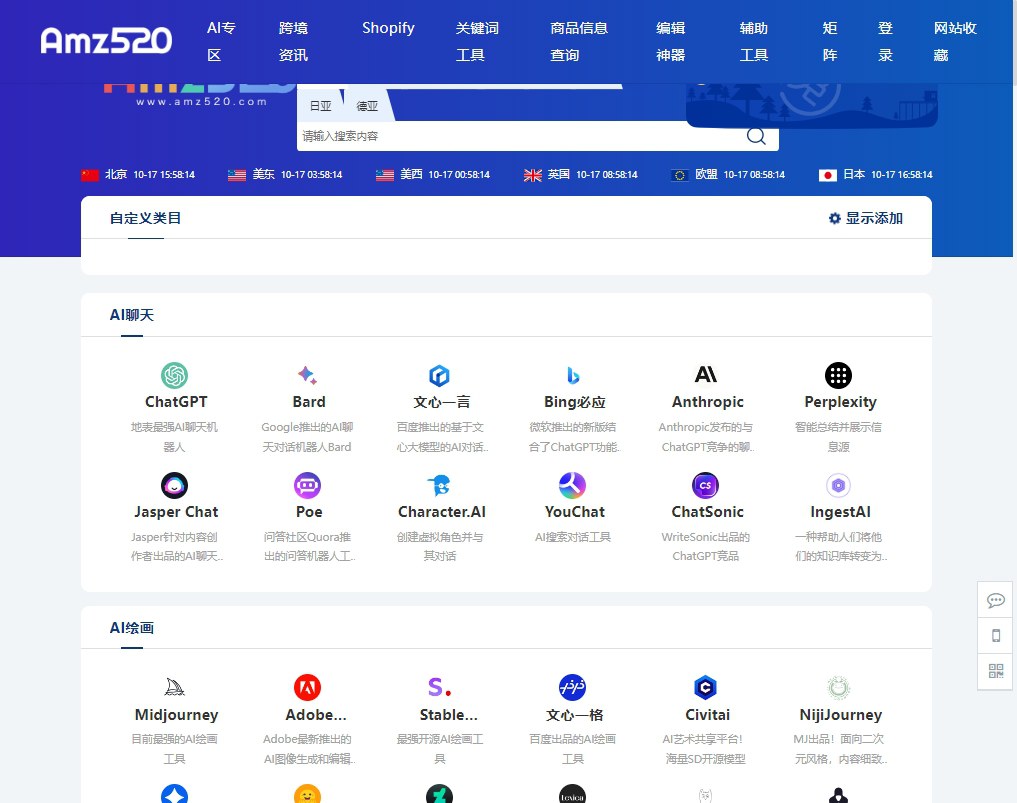Image resolution: width=1017 pixels, height=803 pixels.
Task: Click the 北京 time display
Action: 138,174
